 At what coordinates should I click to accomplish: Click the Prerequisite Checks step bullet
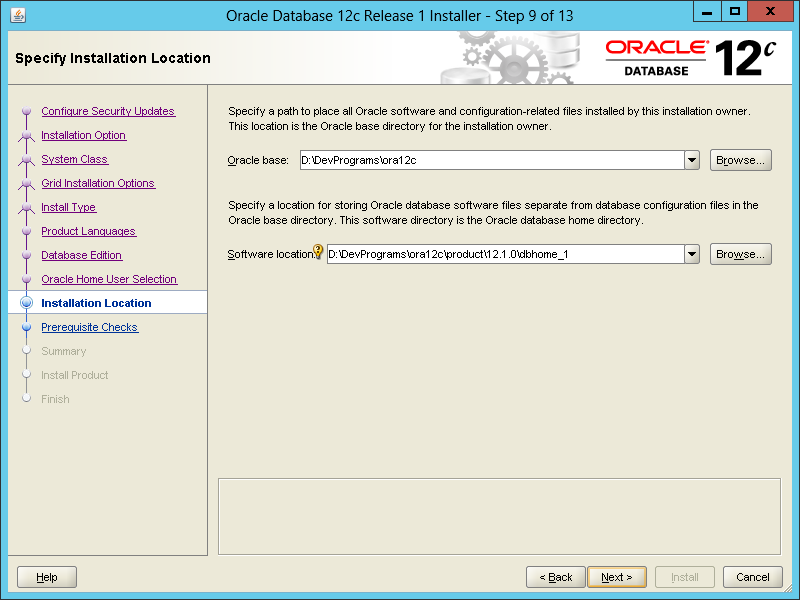pos(27,327)
